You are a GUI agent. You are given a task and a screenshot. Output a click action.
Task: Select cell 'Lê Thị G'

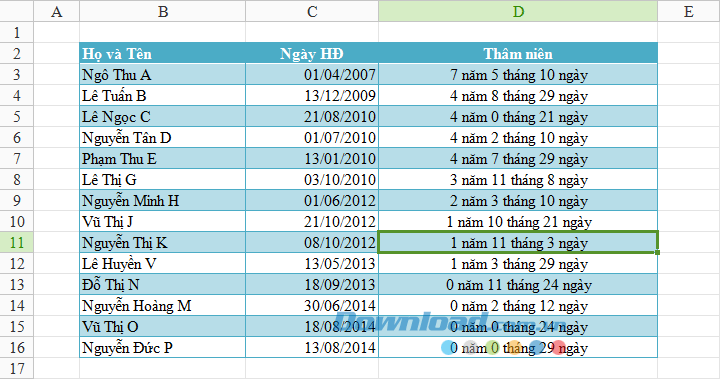coord(163,180)
